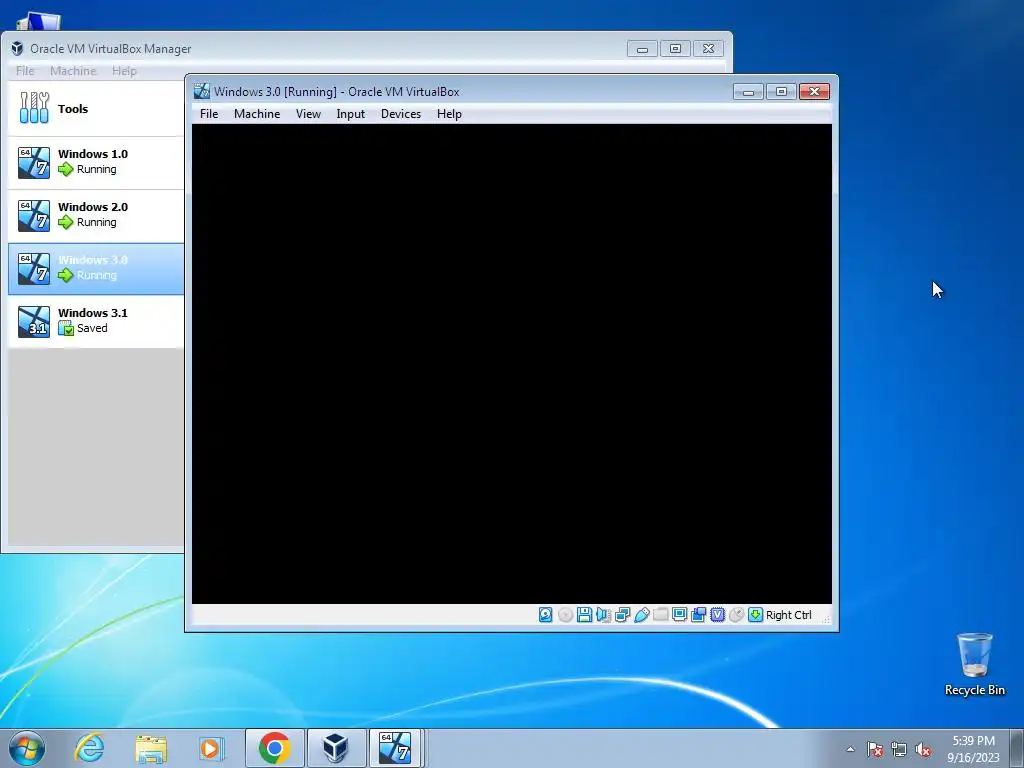Open the View menu in the VM window
The height and width of the screenshot is (768, 1024).
[308, 114]
